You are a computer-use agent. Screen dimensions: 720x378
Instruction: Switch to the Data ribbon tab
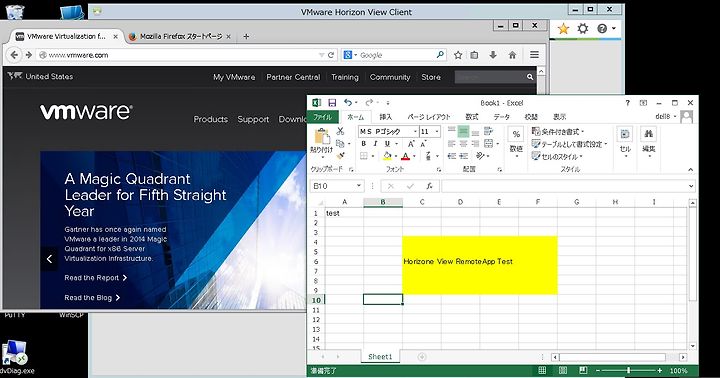tap(501, 117)
